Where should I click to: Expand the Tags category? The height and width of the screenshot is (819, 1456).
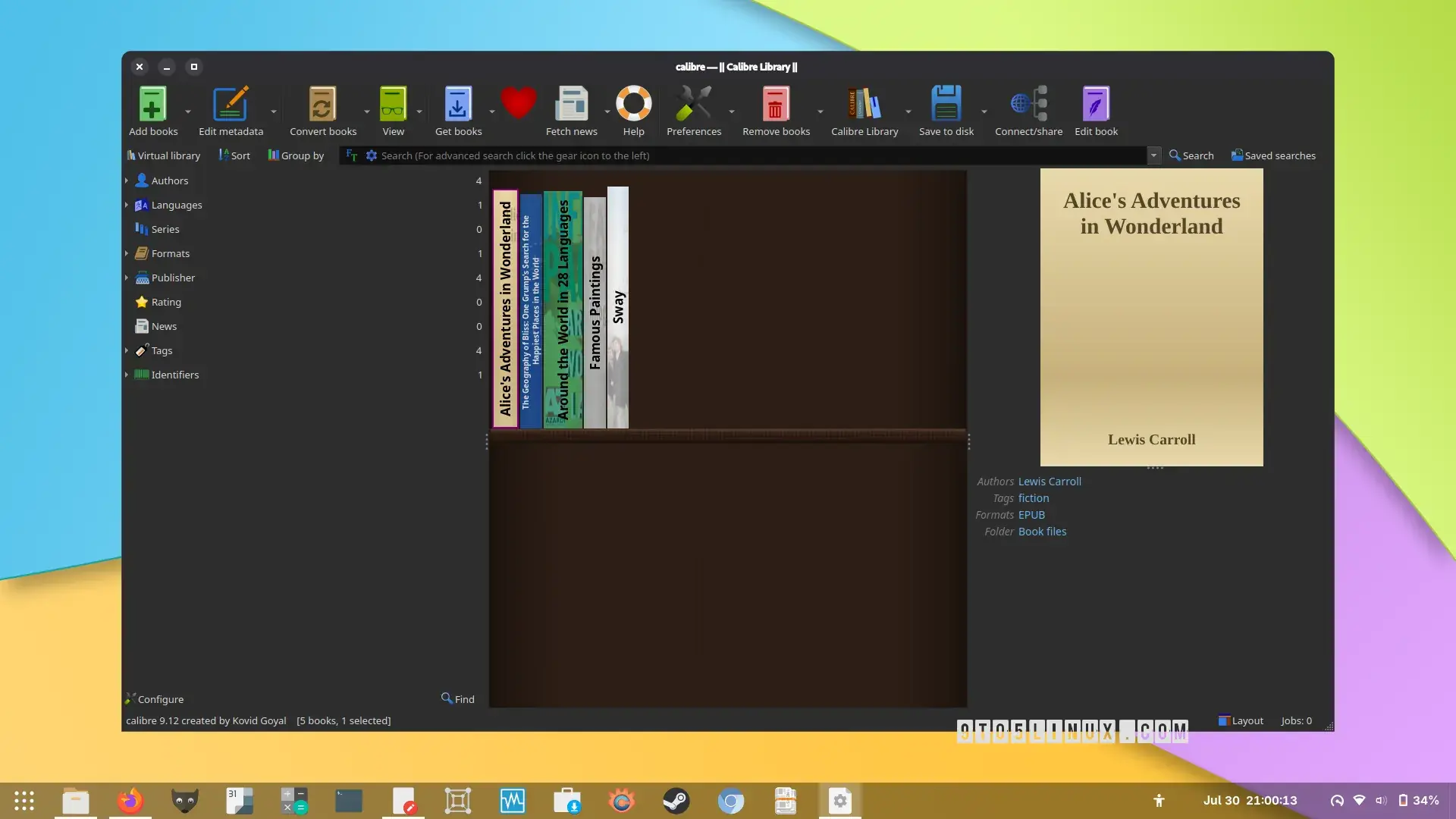[127, 350]
